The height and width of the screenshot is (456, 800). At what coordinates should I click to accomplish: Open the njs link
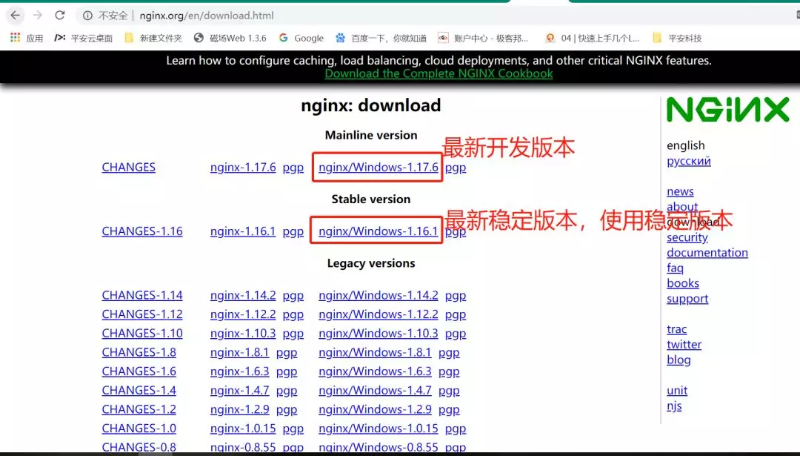[x=674, y=406]
